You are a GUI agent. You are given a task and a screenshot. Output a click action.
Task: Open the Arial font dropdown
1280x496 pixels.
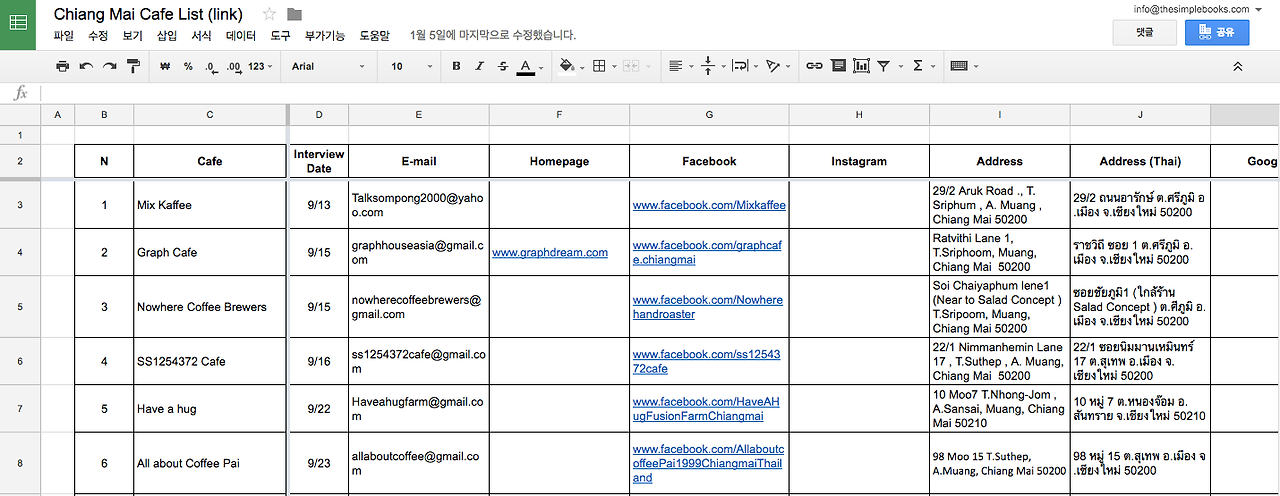pos(328,66)
